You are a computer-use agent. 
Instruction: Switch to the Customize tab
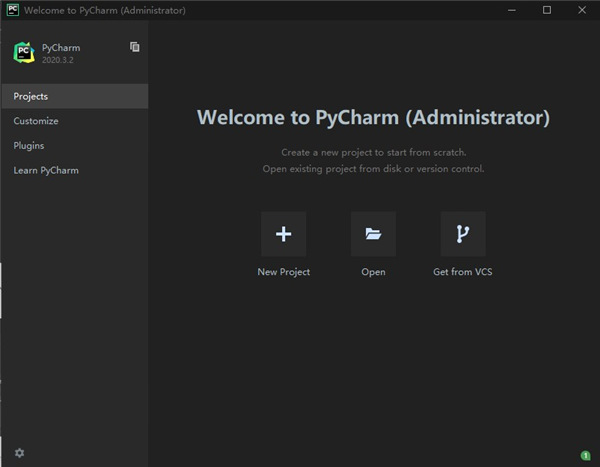pos(36,121)
